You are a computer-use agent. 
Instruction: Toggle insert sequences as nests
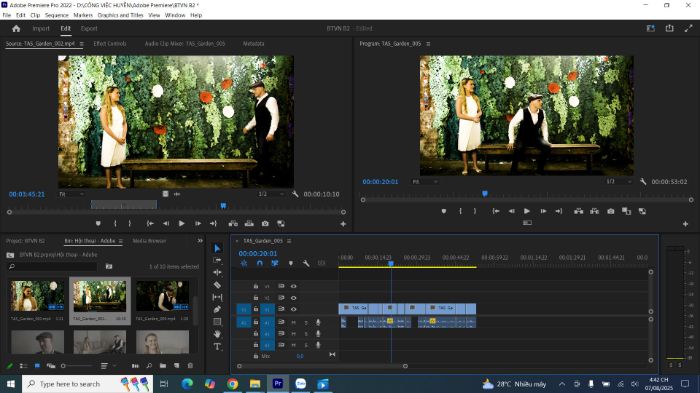pyautogui.click(x=244, y=263)
